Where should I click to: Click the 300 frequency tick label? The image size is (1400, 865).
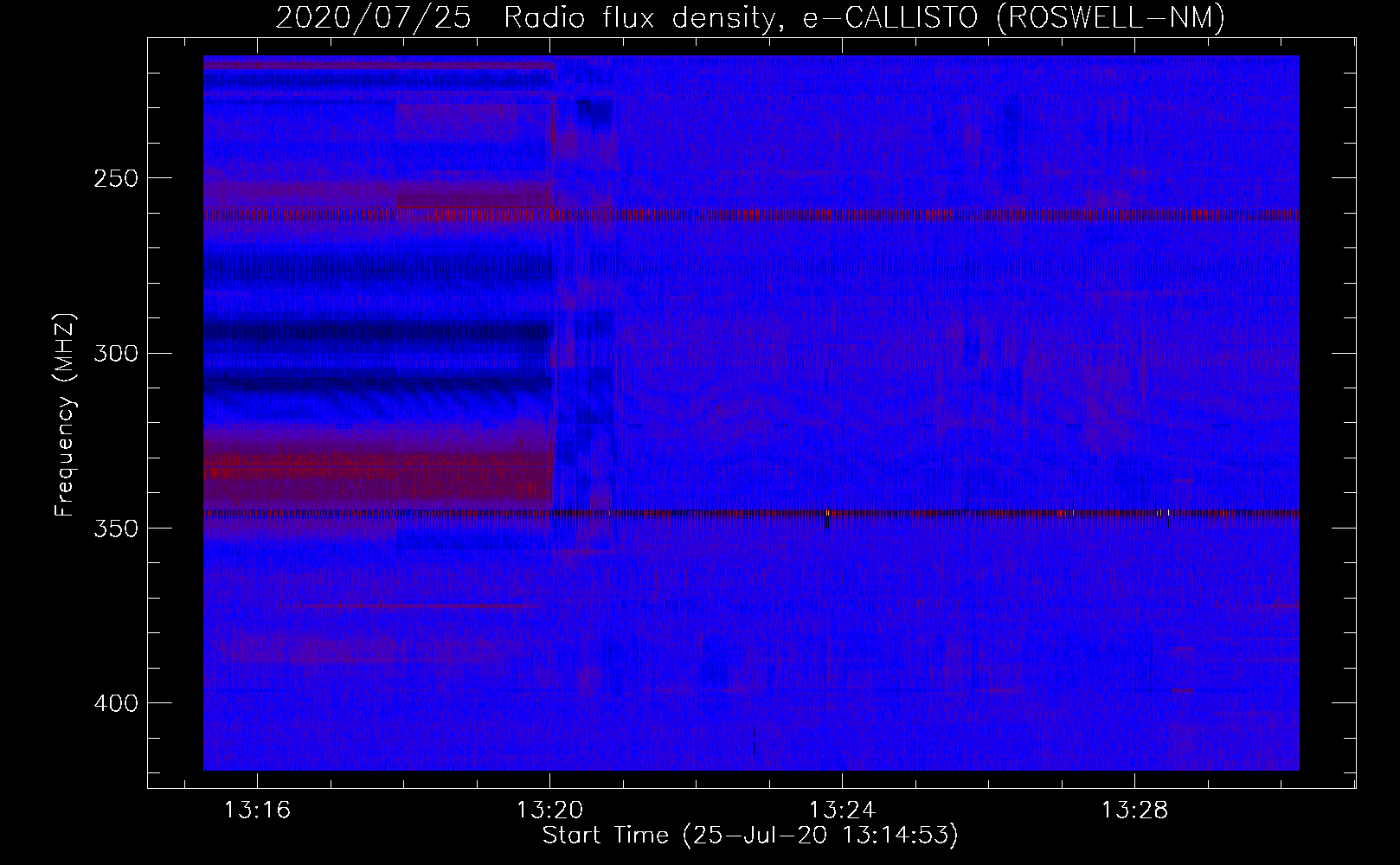click(x=114, y=353)
